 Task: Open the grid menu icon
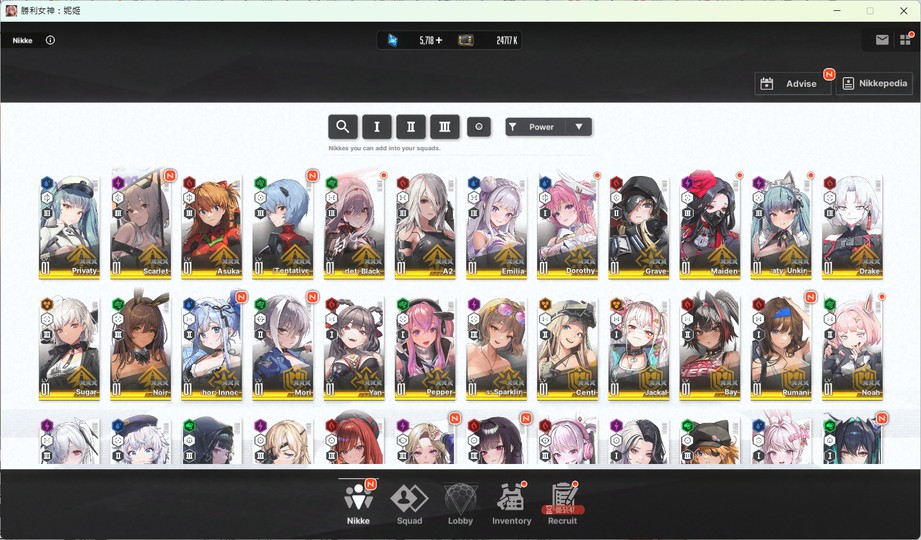(905, 40)
